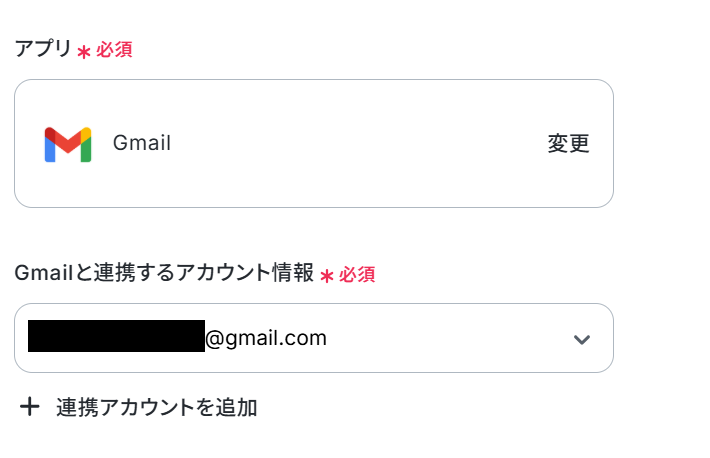Viewport: 710px width, 458px height.
Task: Click the Gmail envelope logo icon
Action: 68,145
